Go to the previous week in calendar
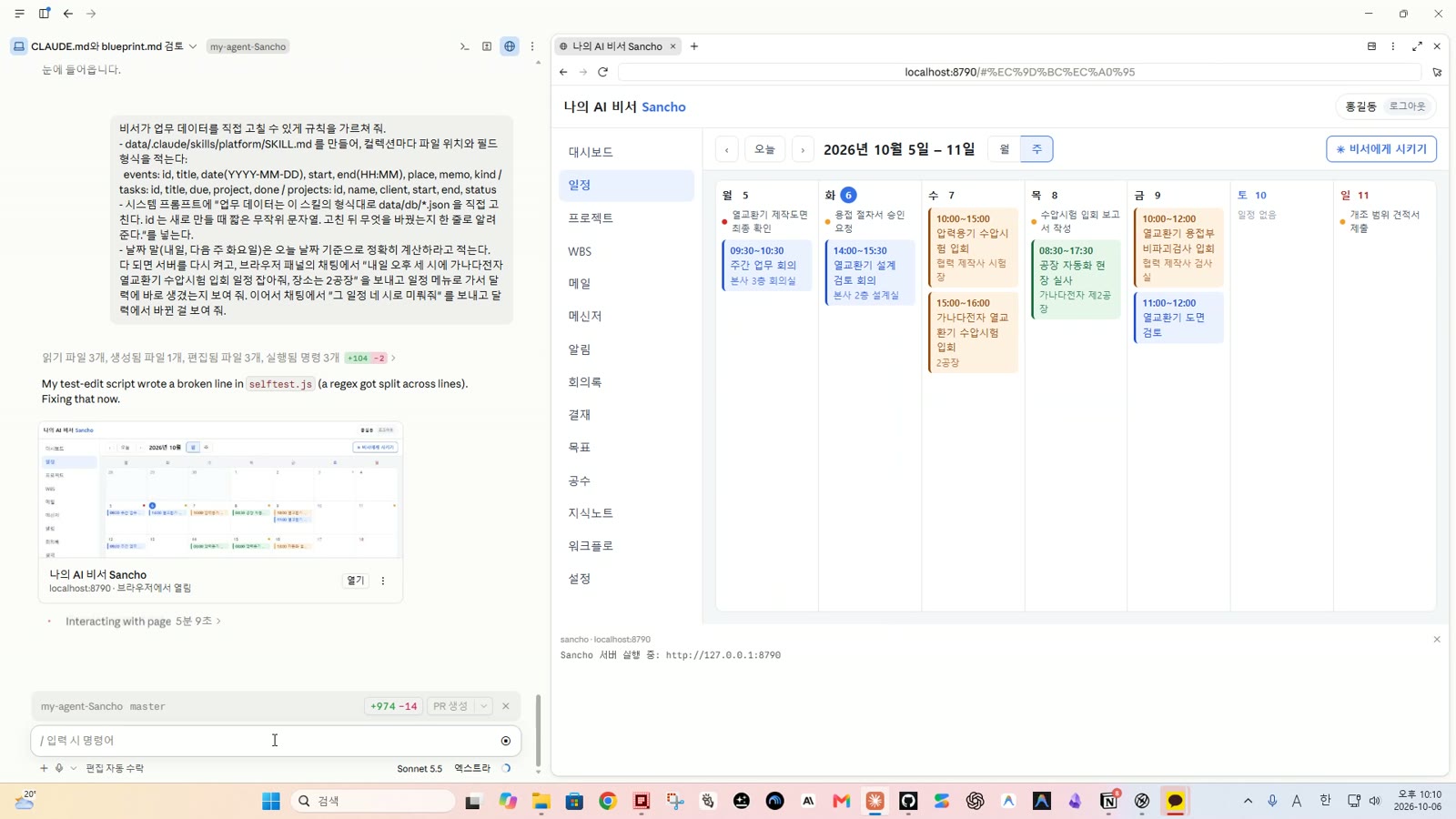 click(x=726, y=149)
